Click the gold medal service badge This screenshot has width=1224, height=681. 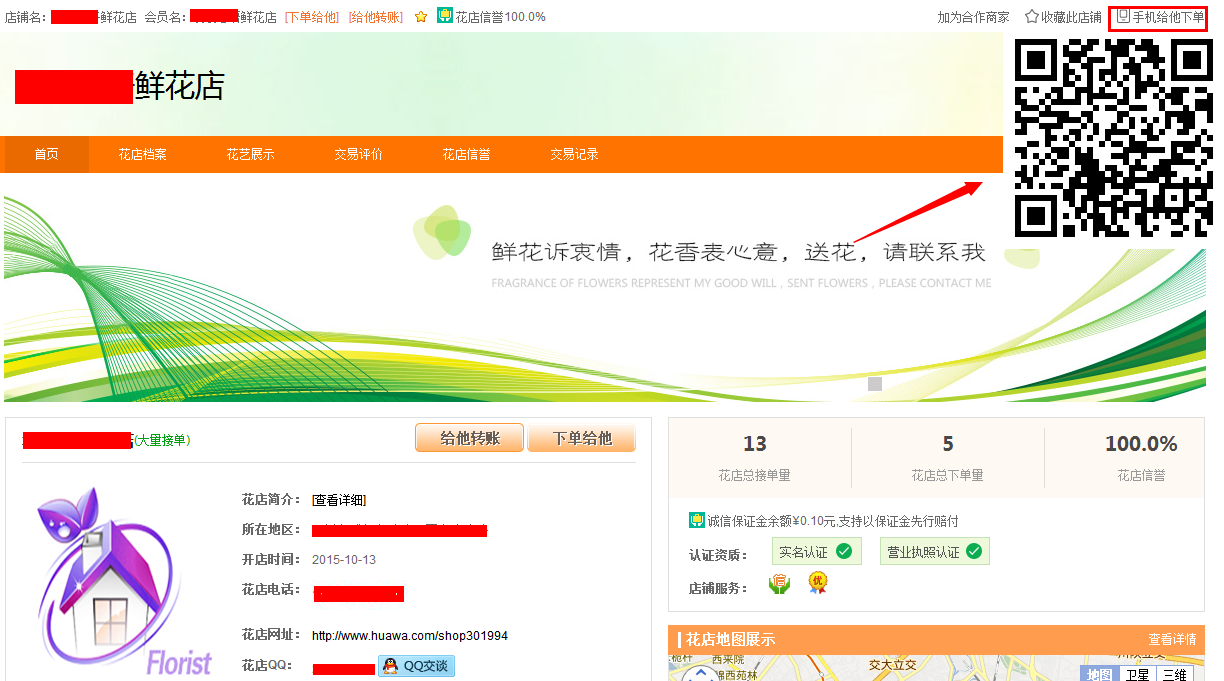pyautogui.click(x=818, y=582)
